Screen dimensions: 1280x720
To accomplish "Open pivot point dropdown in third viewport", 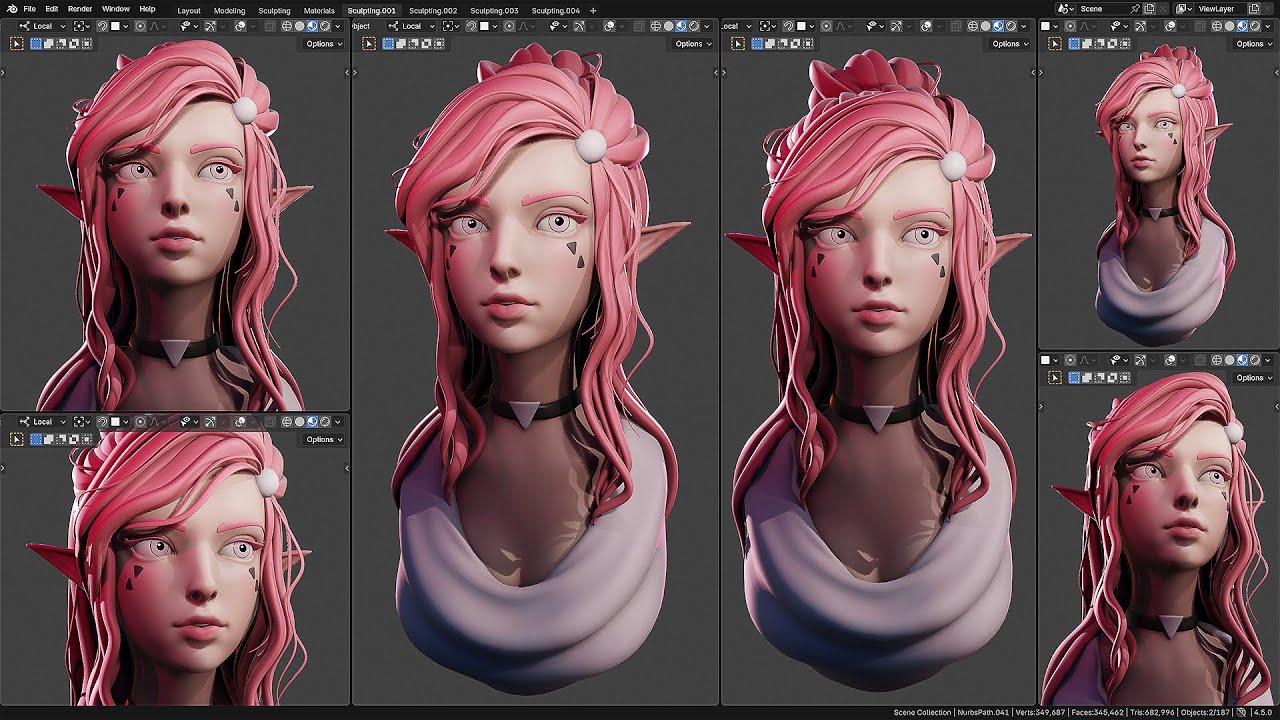I will coord(768,26).
